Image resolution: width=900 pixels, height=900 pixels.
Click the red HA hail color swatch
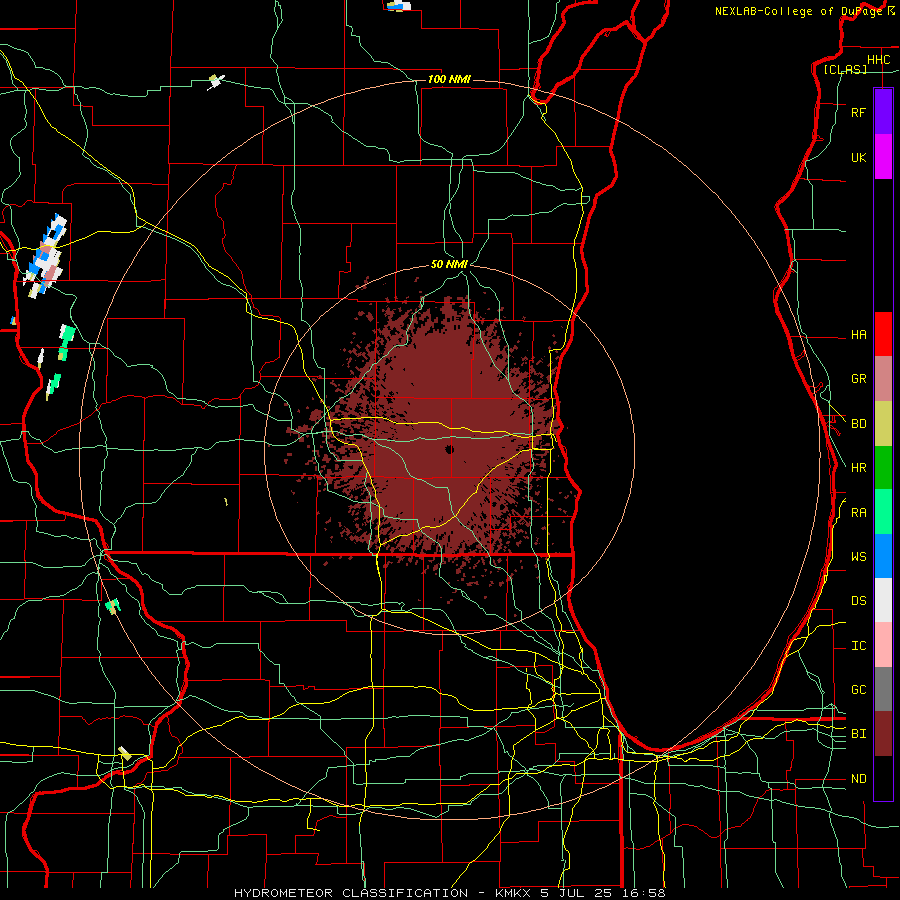point(883,334)
